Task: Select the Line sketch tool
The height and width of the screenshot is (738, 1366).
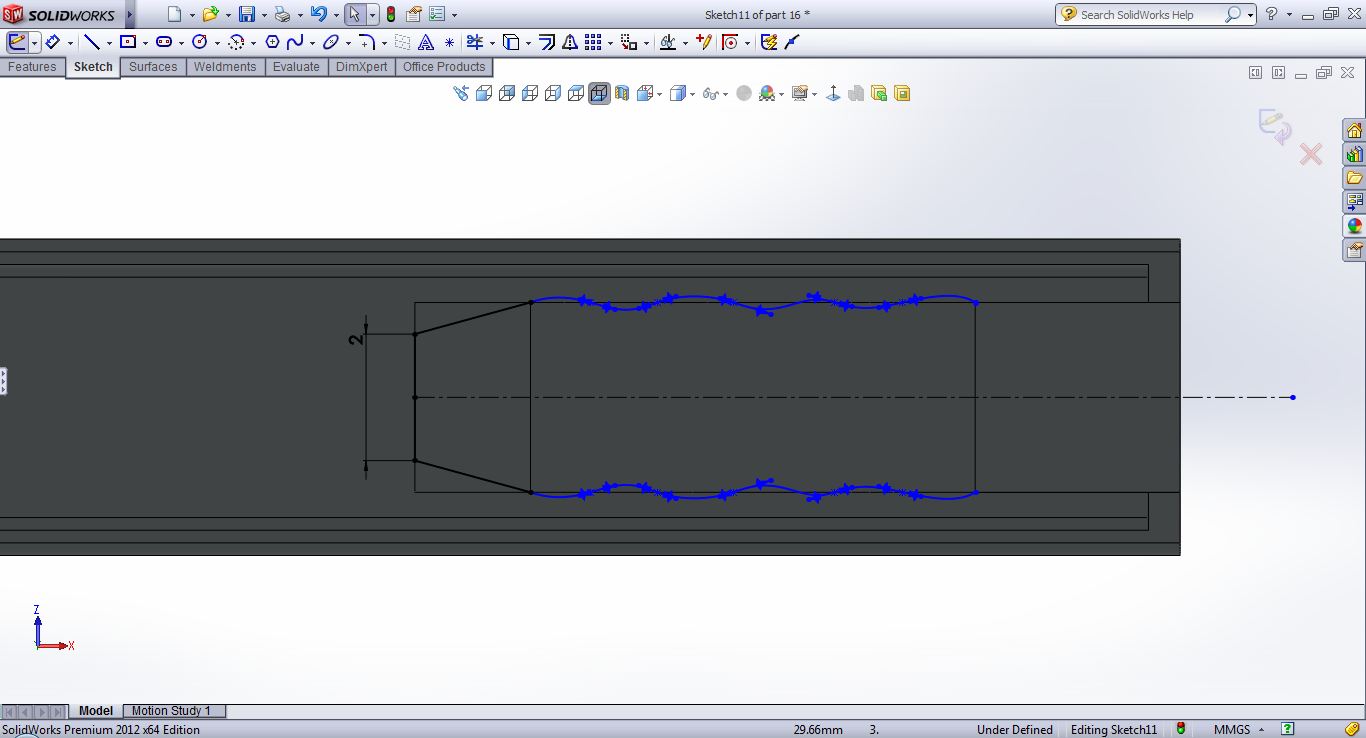Action: pyautogui.click(x=91, y=42)
